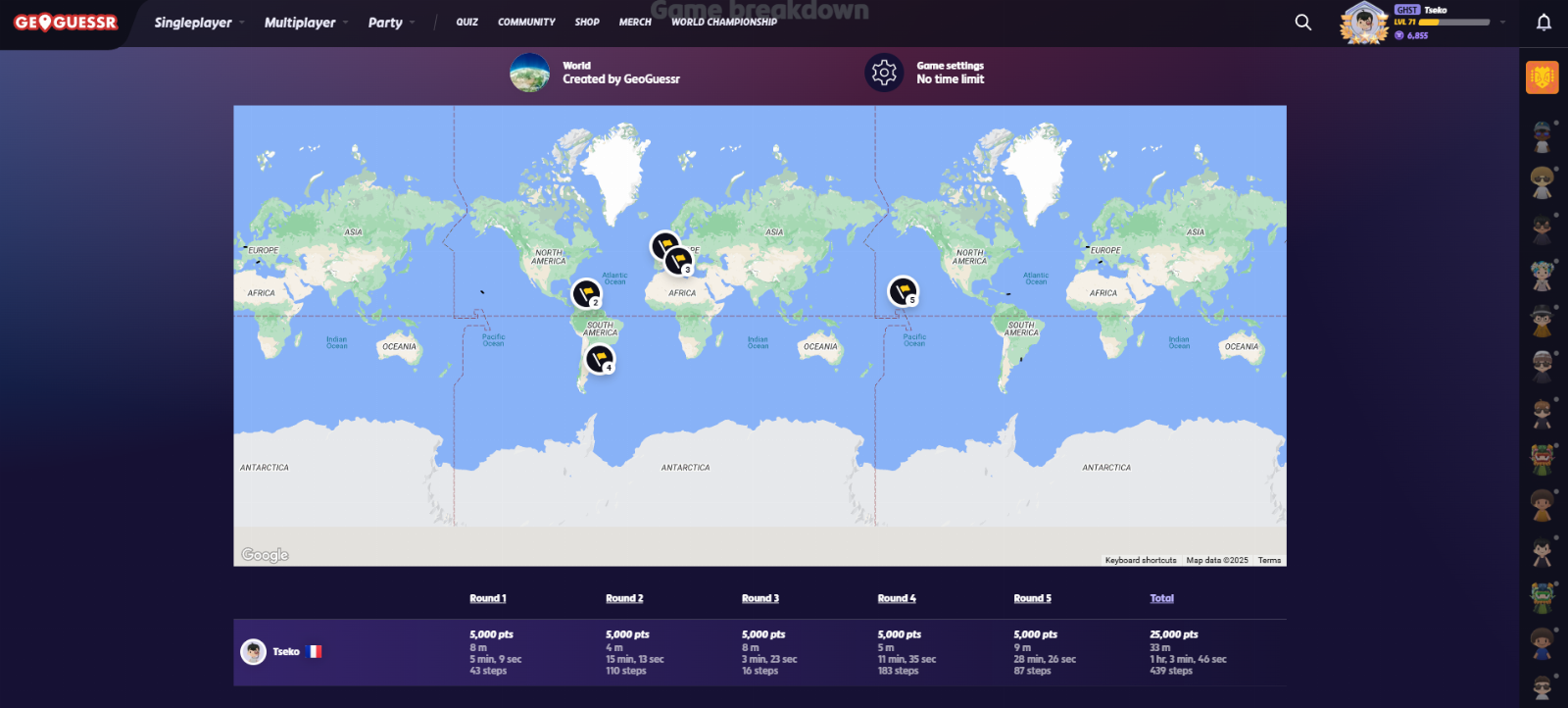Screen dimensions: 1568x708
Task: Go to the SHOP menu item
Action: pos(587,22)
